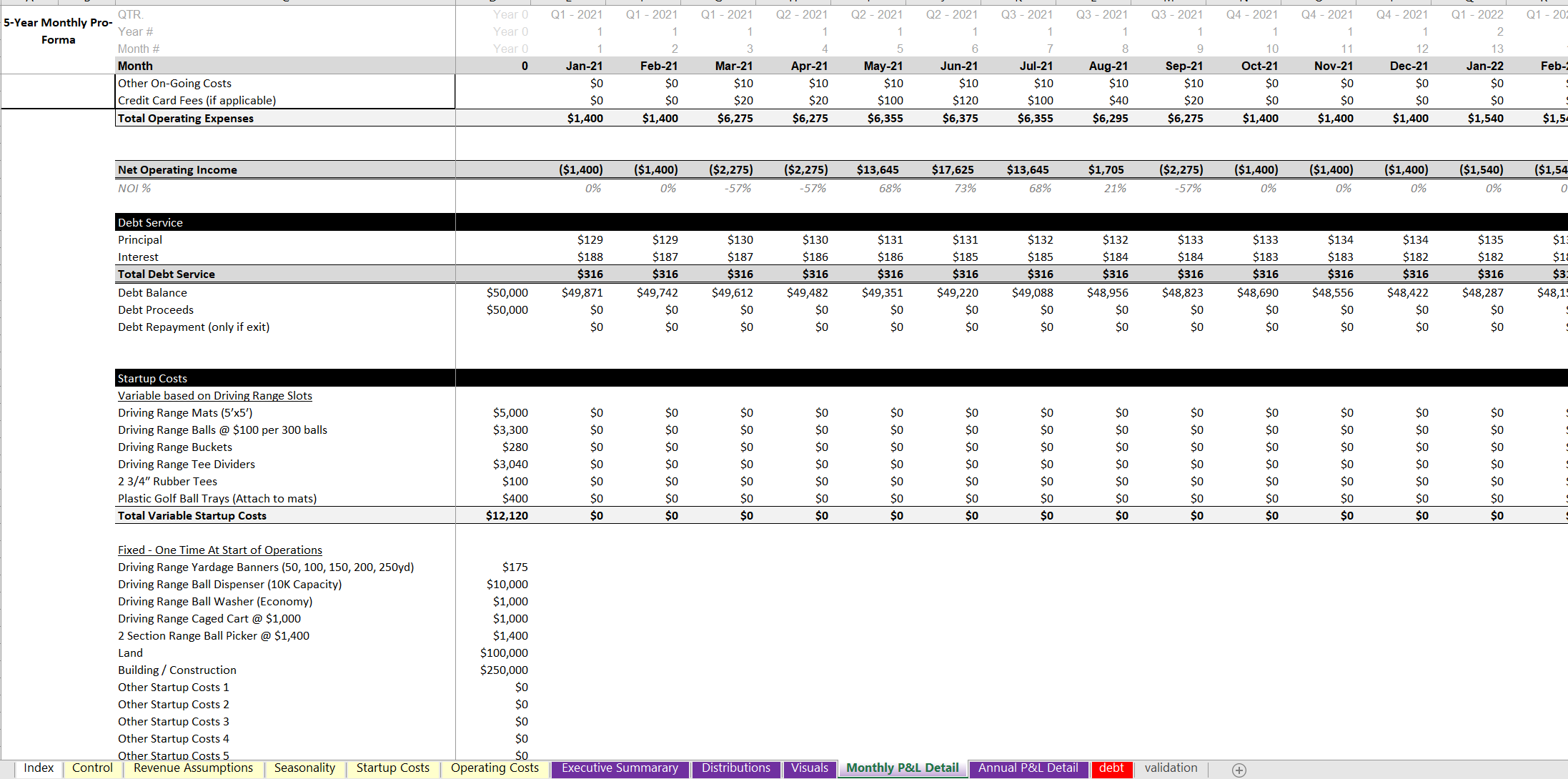This screenshot has height=779, width=1568.
Task: View the Seasonality sheet
Action: tap(304, 768)
